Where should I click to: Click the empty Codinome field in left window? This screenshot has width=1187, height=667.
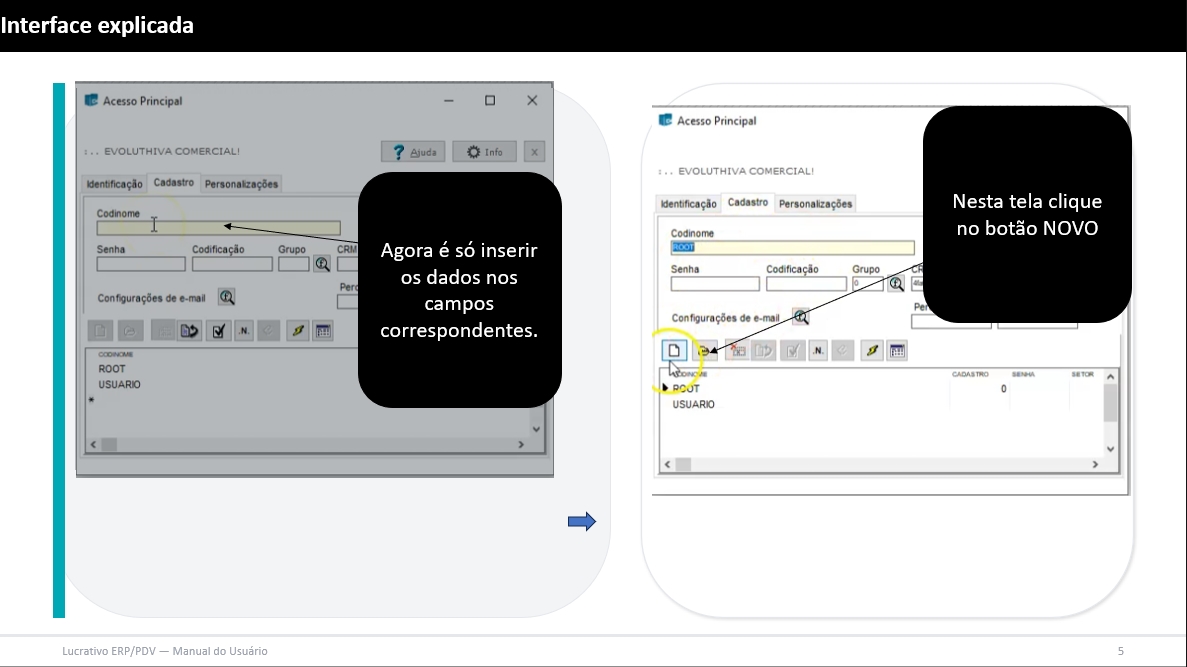coord(218,228)
